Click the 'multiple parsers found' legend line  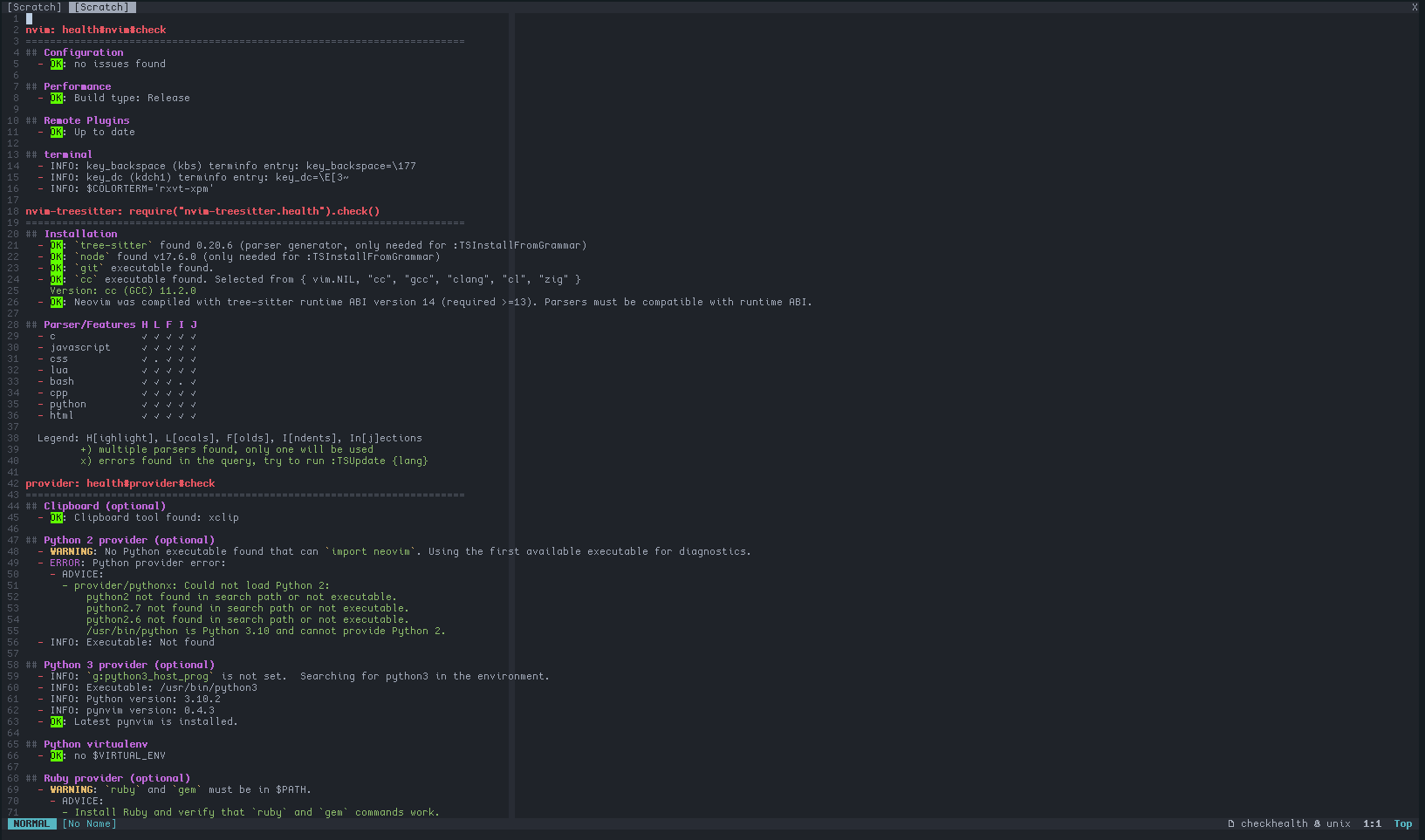point(227,449)
